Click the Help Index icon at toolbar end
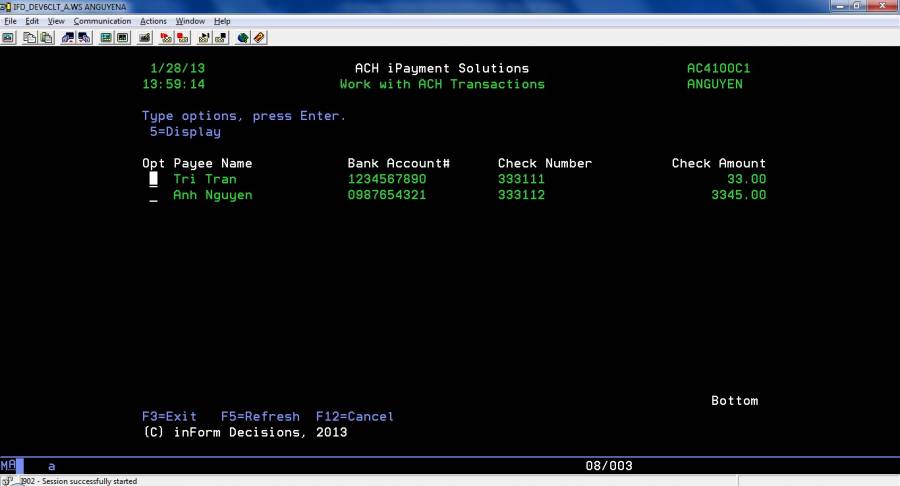The width and height of the screenshot is (900, 486). click(x=259, y=38)
